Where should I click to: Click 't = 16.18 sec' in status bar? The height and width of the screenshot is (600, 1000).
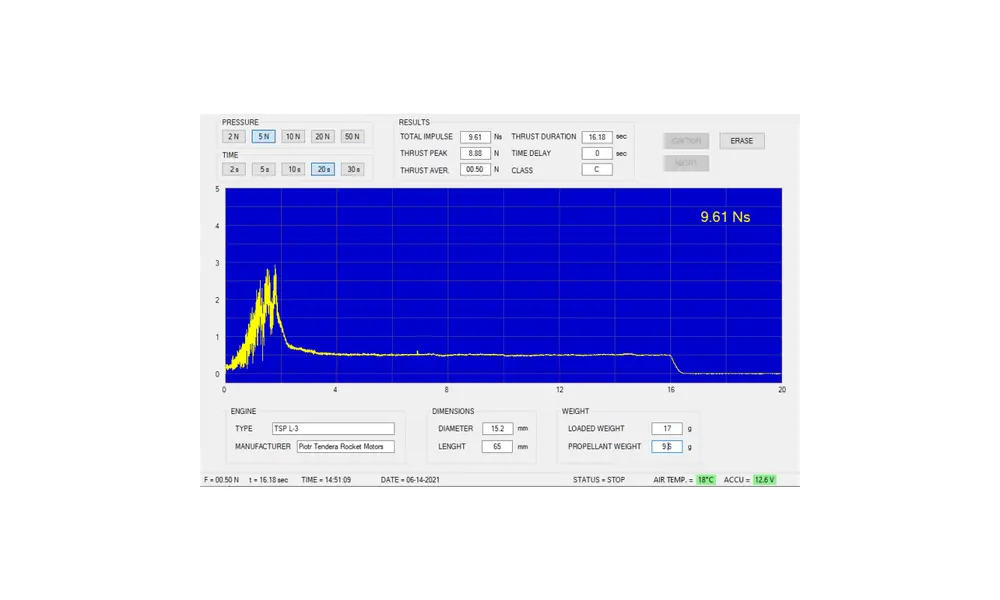268,480
